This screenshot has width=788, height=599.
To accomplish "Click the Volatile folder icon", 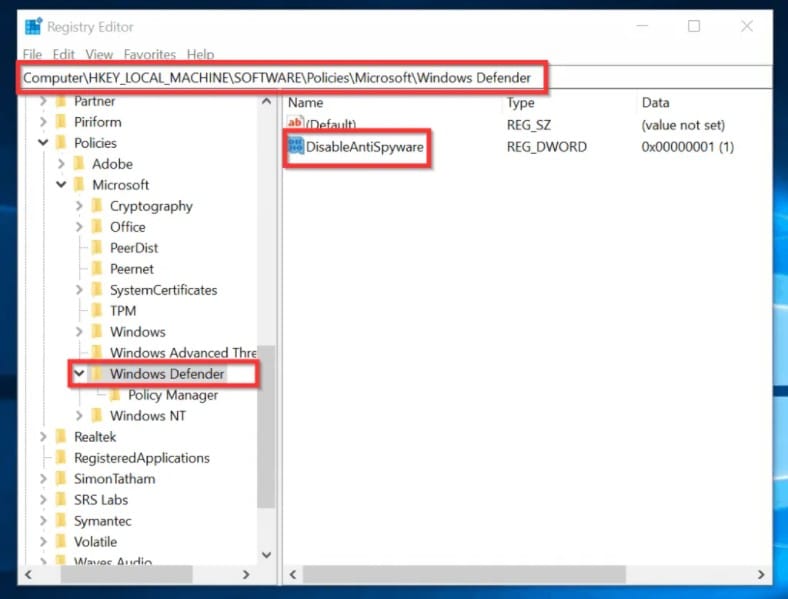I will [x=61, y=542].
